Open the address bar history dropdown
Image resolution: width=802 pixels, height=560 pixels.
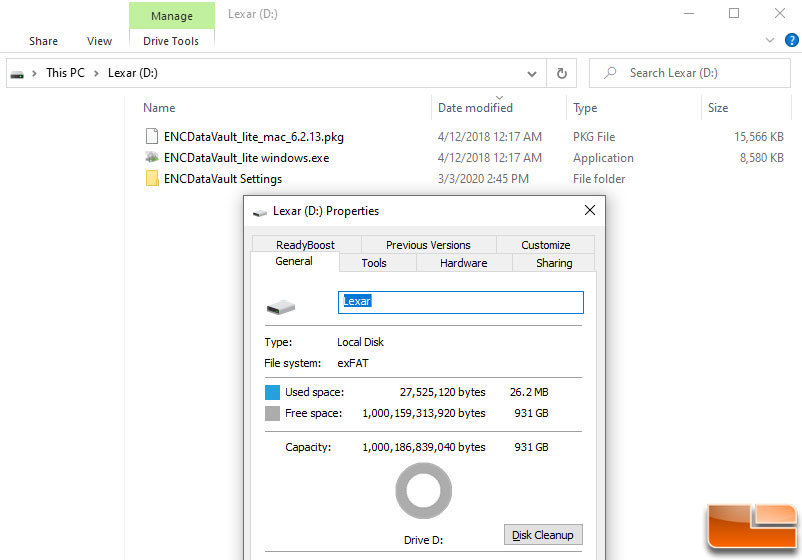click(x=532, y=74)
